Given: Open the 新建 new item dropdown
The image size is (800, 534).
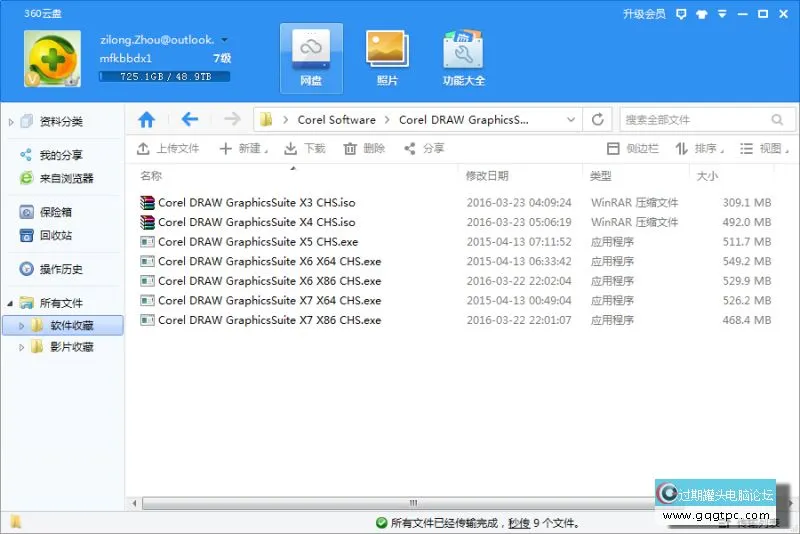Looking at the screenshot, I should click(244, 148).
